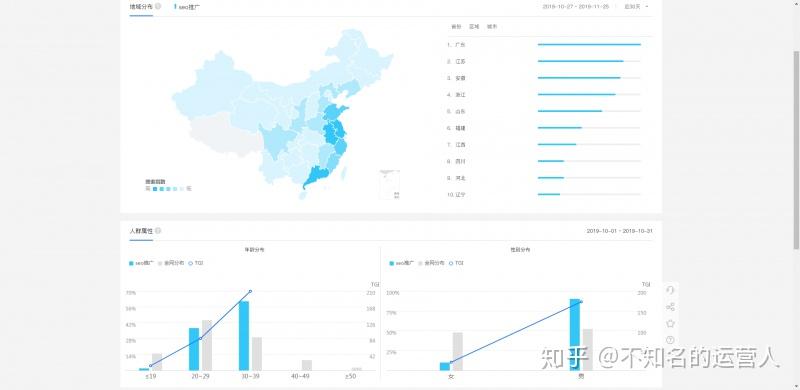Image resolution: width=800 pixels, height=390 pixels.
Task: Open the region date range picker
Action: point(576,7)
